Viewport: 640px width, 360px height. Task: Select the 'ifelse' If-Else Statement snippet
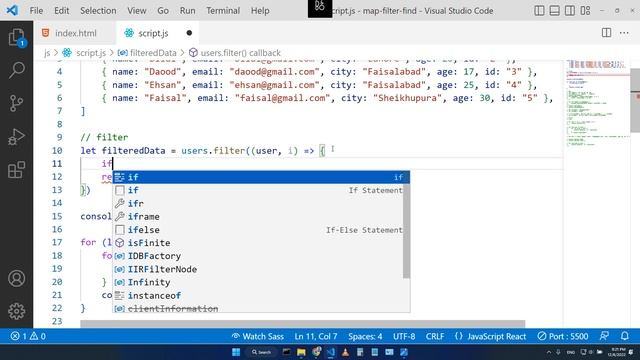click(258, 230)
